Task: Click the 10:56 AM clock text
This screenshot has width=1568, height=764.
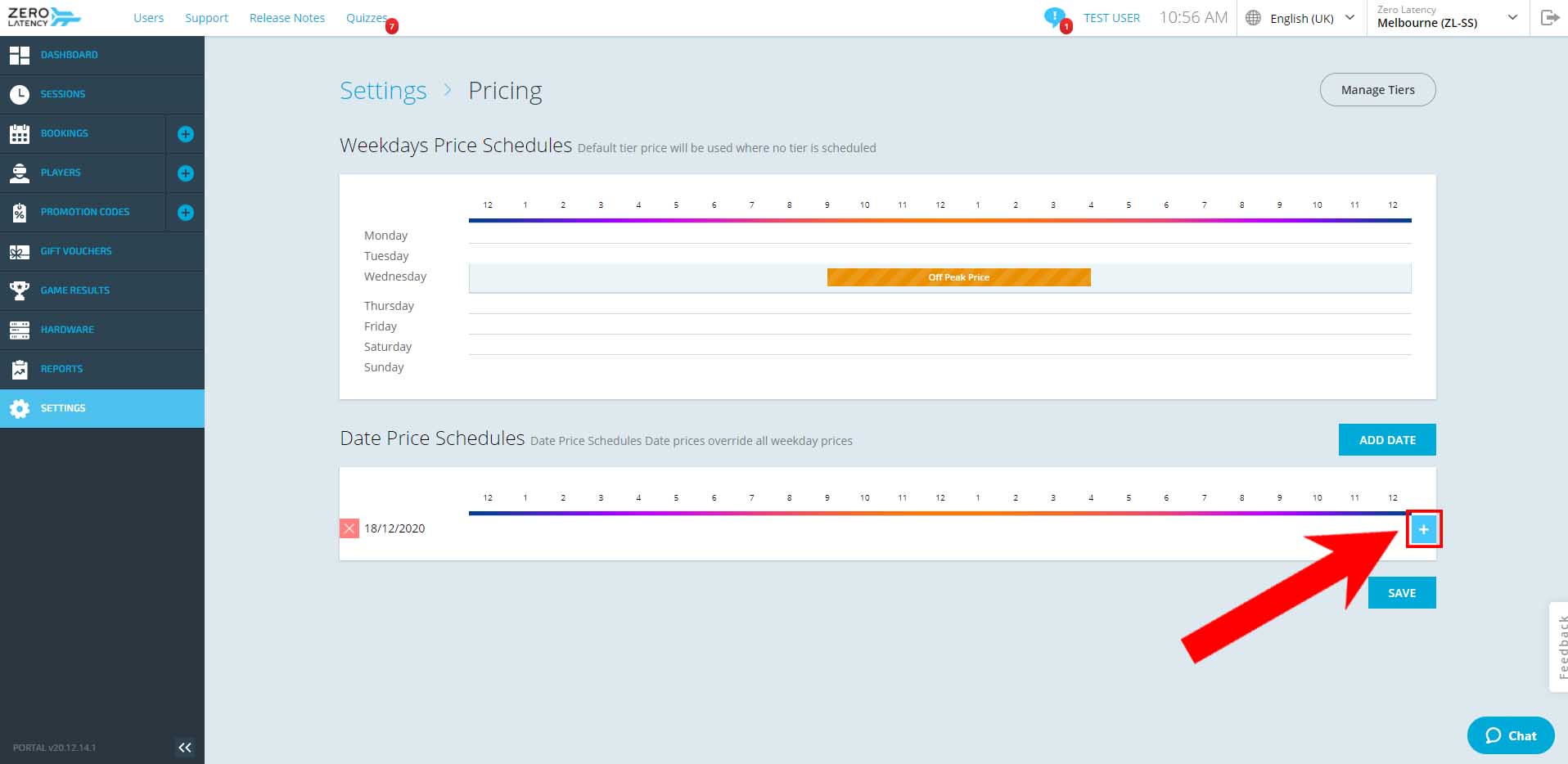Action: pyautogui.click(x=1193, y=17)
